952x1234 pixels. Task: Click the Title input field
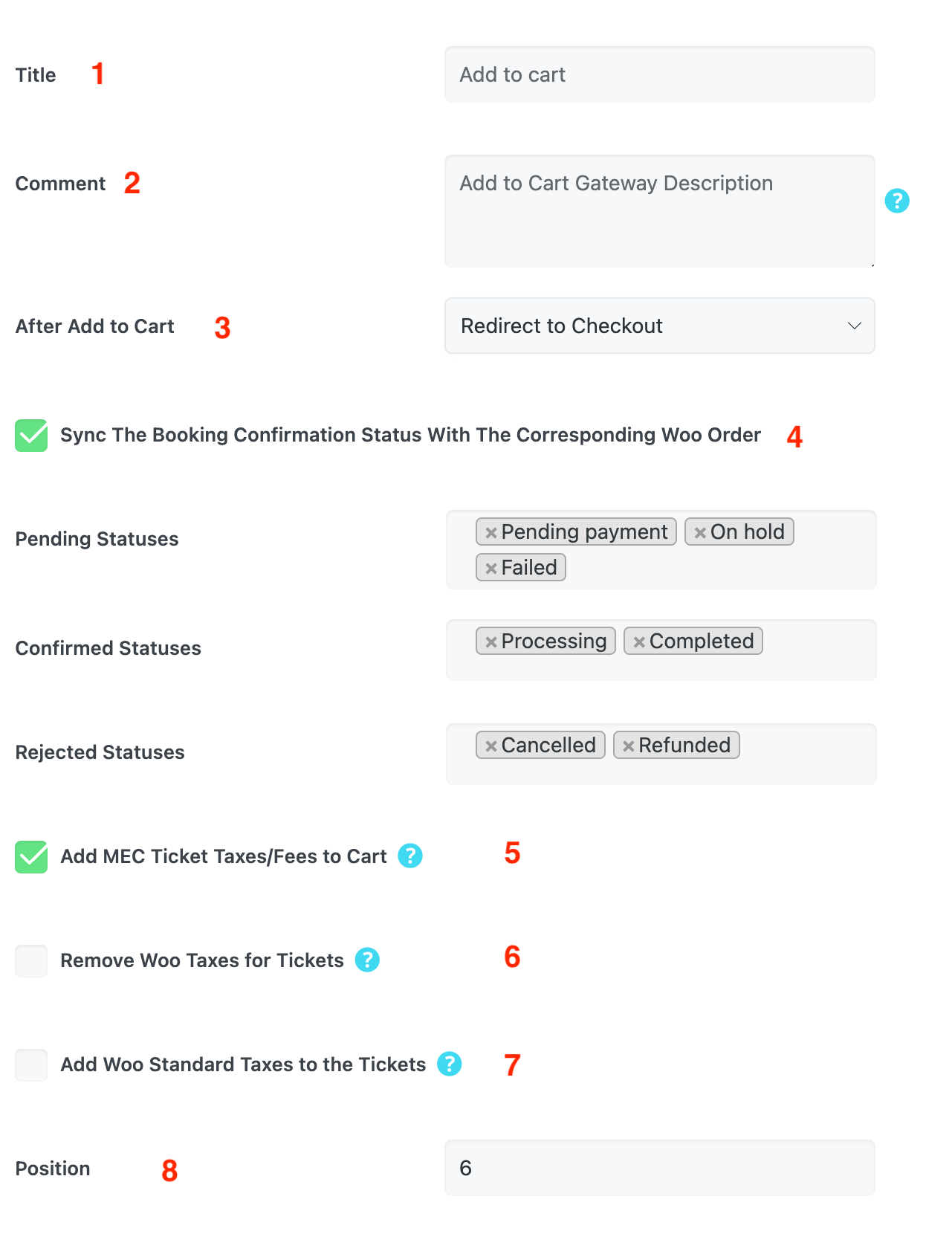pos(659,74)
